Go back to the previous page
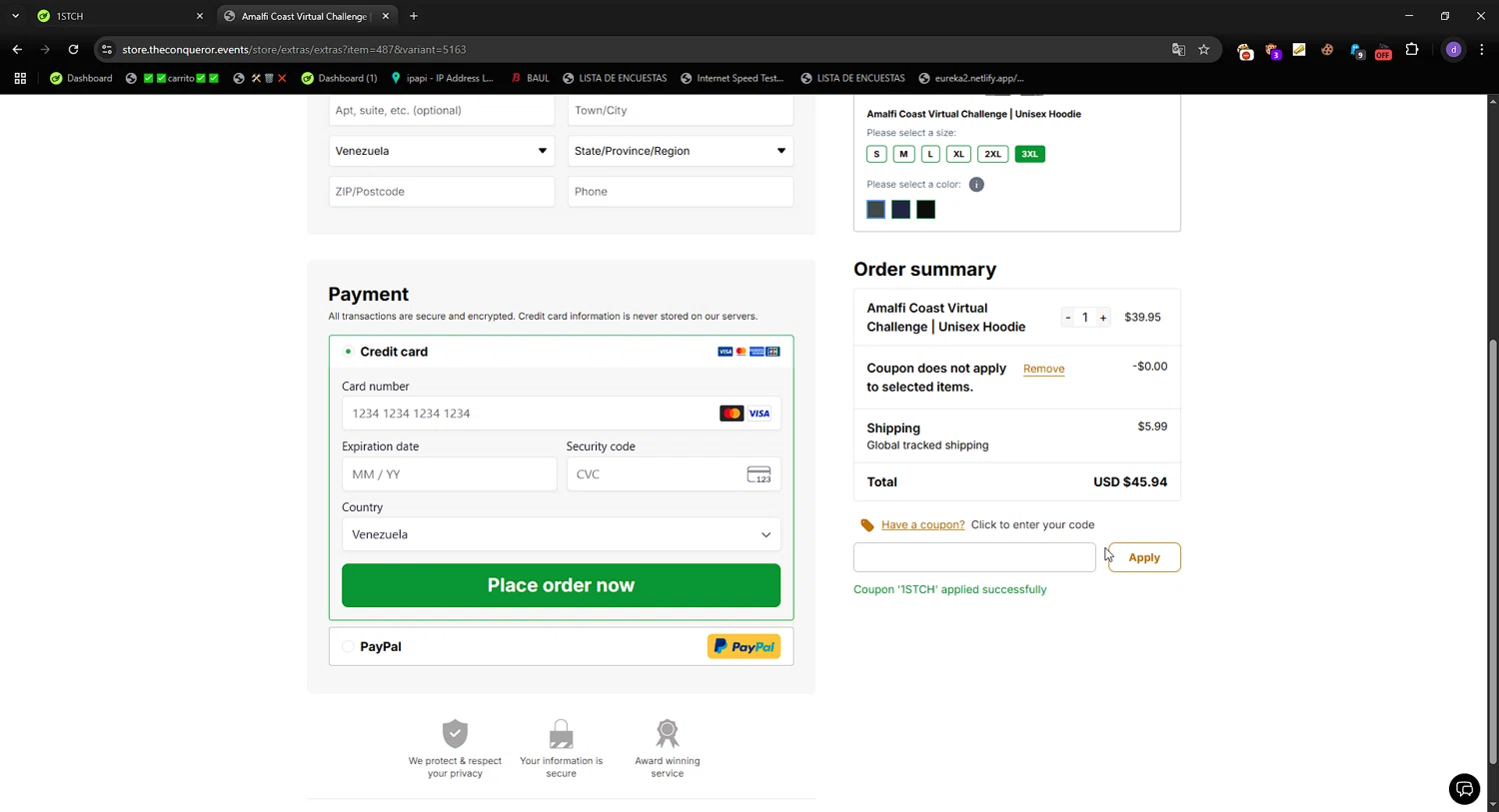The height and width of the screenshot is (812, 1499). click(x=17, y=49)
